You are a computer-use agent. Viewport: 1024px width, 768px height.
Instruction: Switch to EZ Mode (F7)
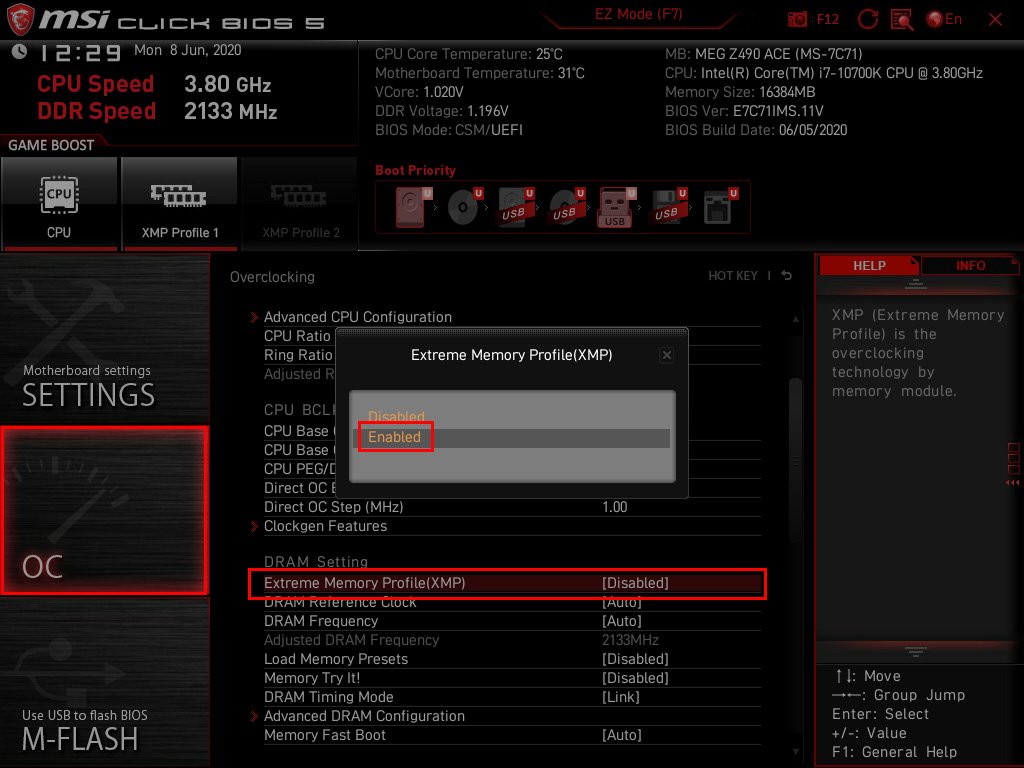click(x=638, y=14)
